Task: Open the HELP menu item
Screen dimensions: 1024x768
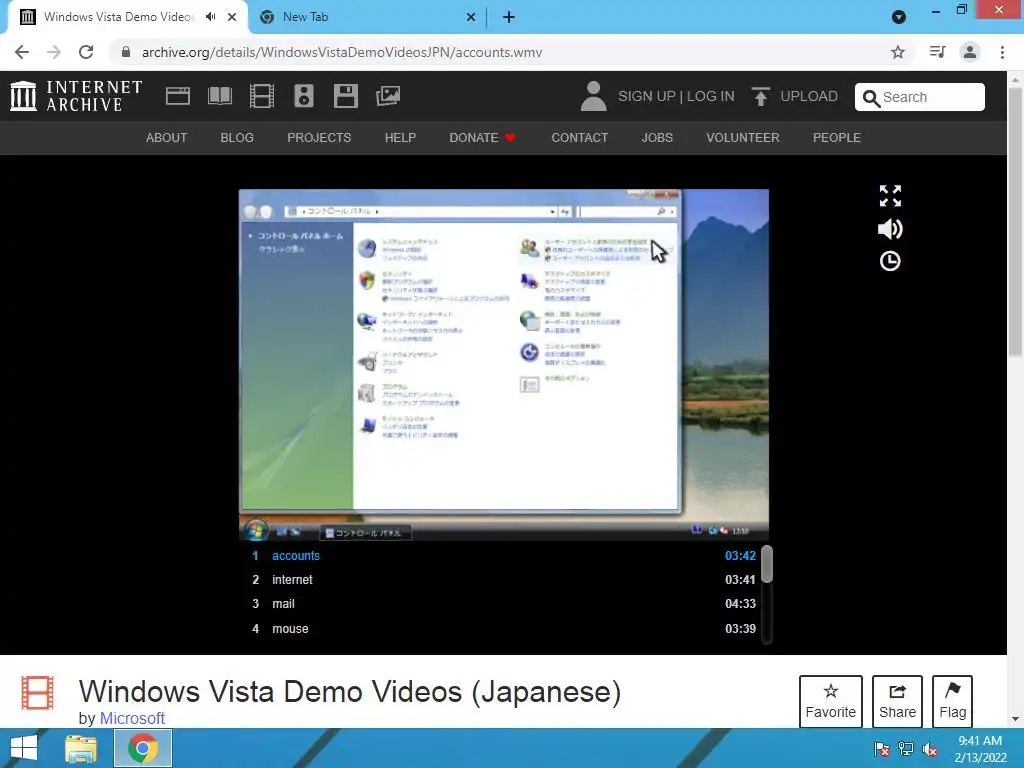Action: 400,138
